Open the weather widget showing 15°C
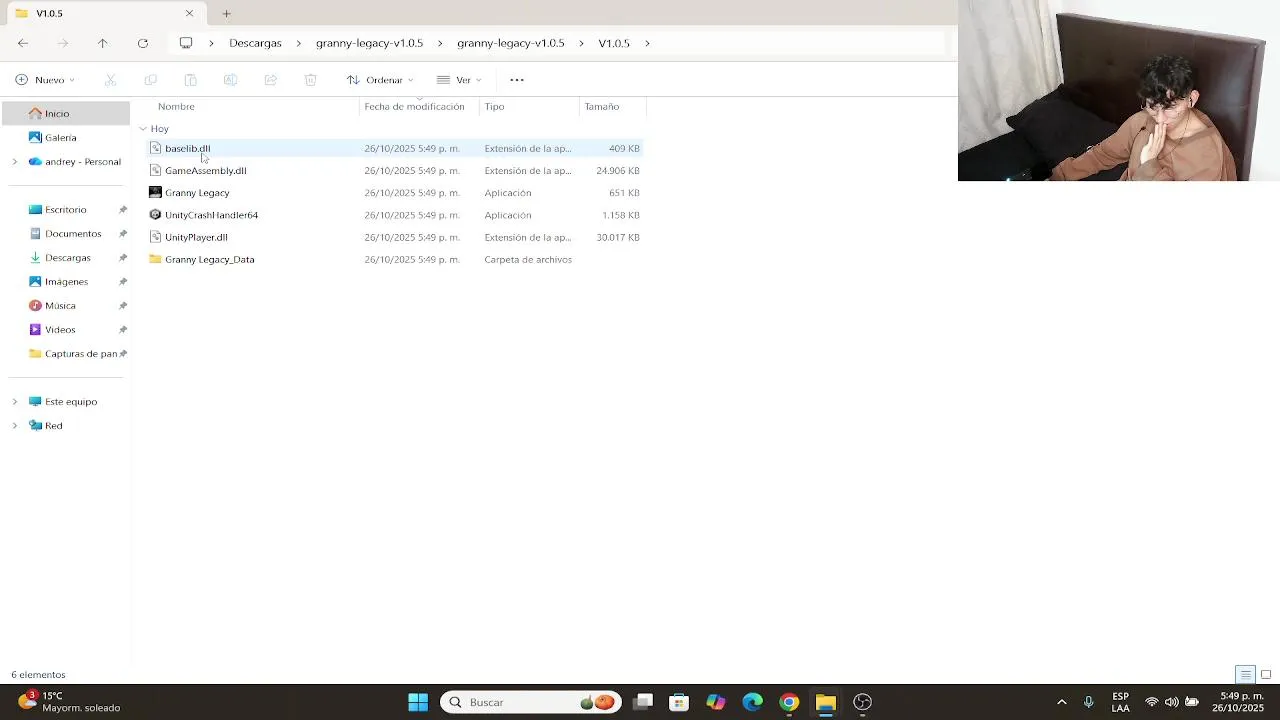Viewport: 1280px width, 720px height. click(70, 702)
